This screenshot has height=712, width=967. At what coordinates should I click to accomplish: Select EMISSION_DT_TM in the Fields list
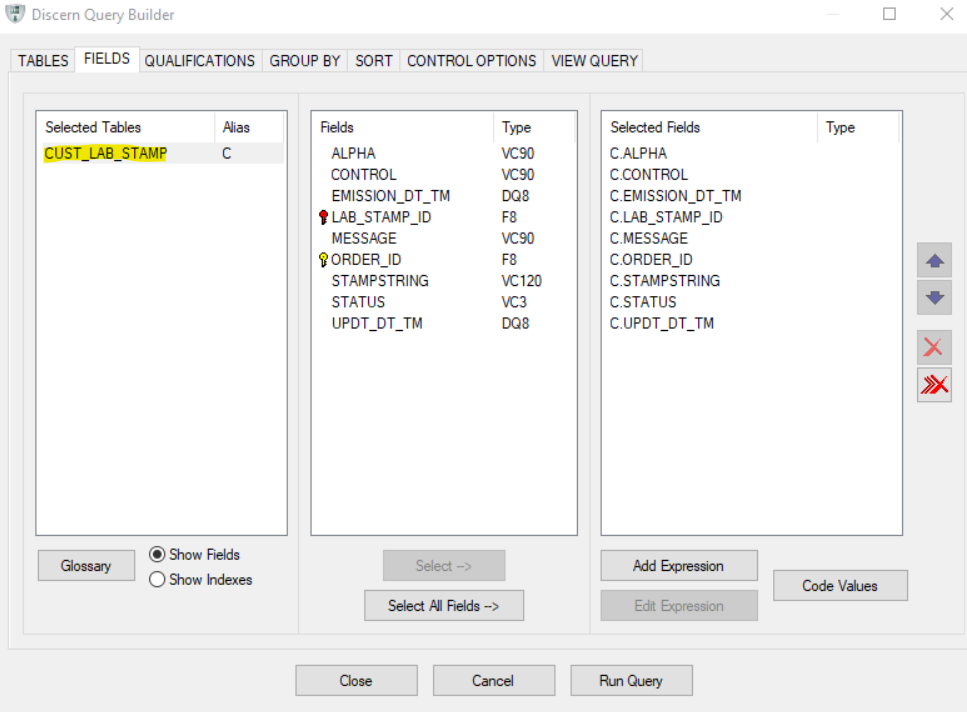coord(391,195)
